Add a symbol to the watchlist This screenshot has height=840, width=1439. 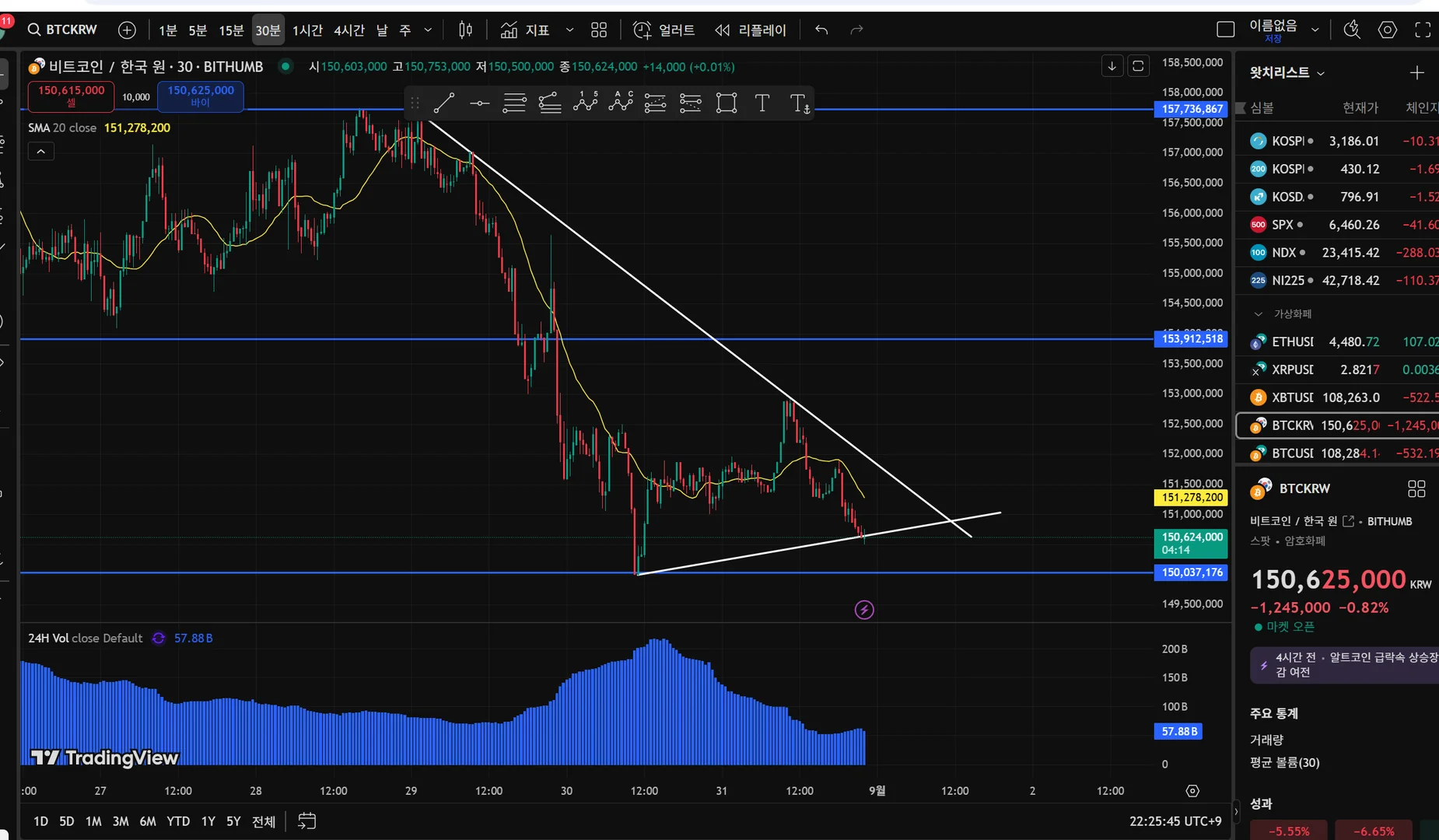click(x=1416, y=72)
